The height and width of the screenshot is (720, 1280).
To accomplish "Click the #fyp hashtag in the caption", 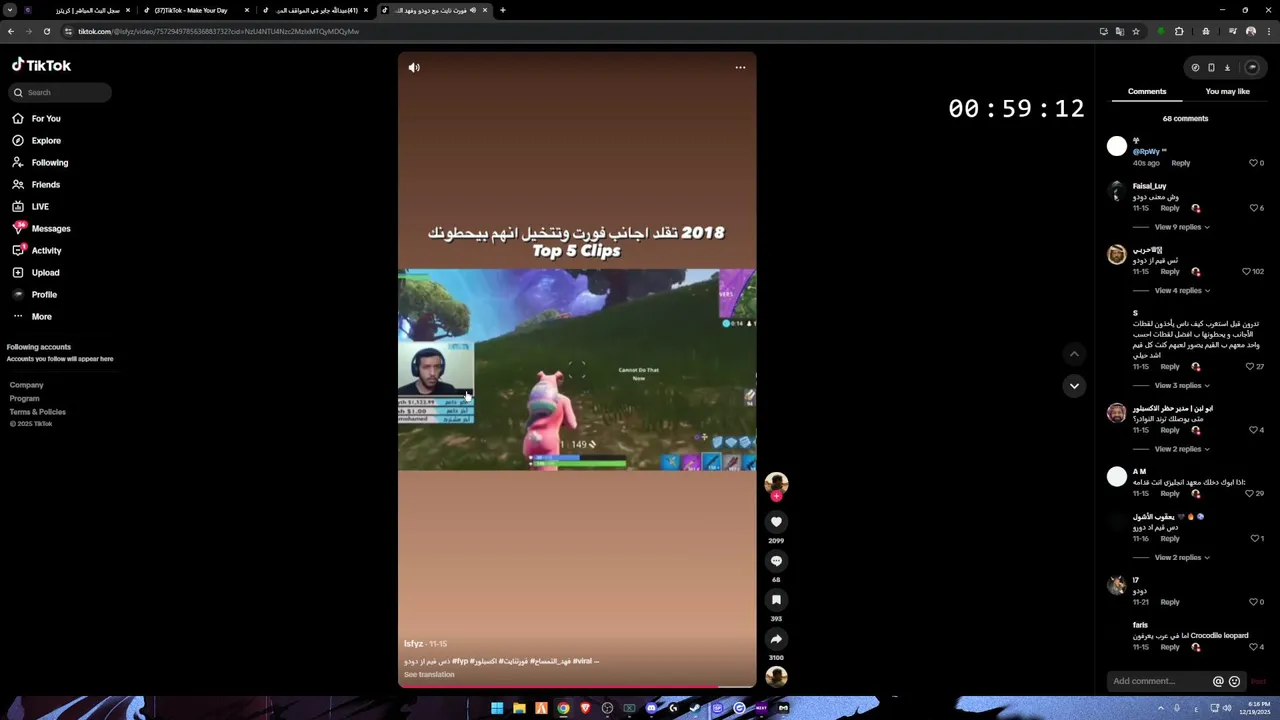I will [x=460, y=661].
